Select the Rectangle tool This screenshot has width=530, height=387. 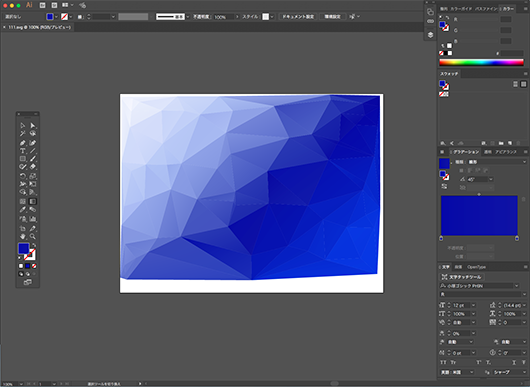pyautogui.click(x=23, y=159)
